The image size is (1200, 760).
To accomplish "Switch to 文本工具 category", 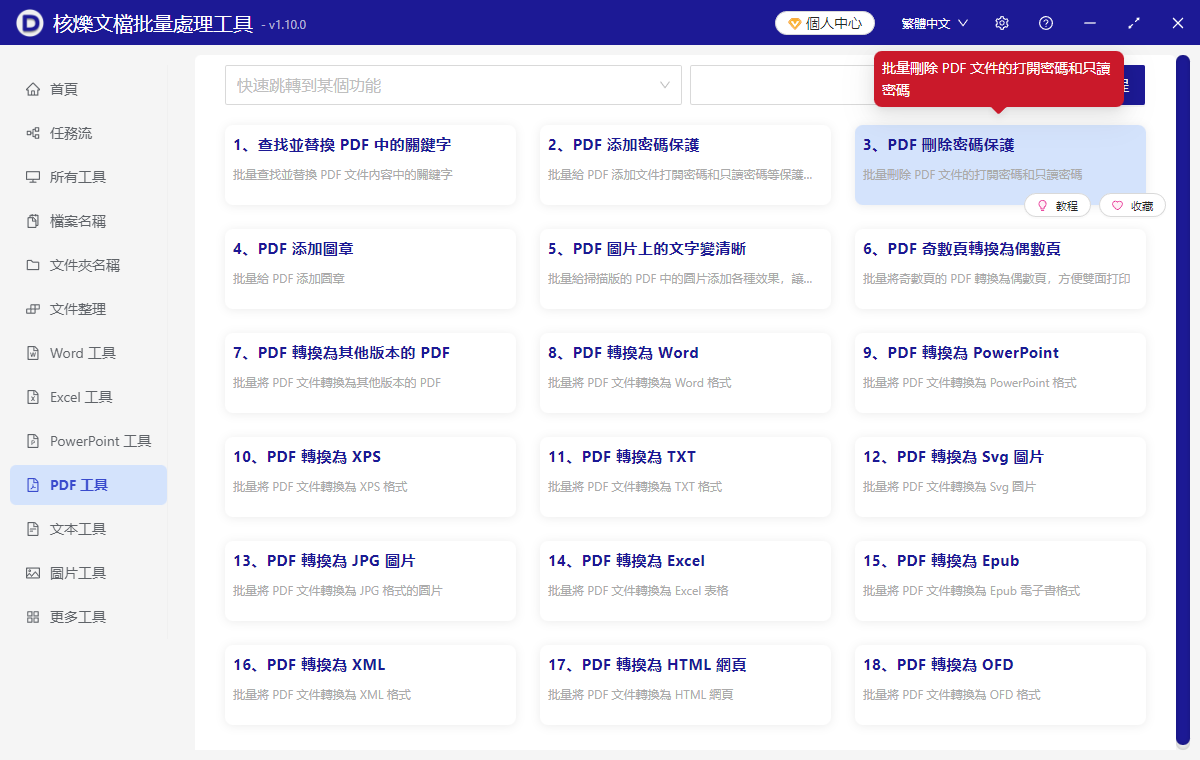I will (x=88, y=529).
